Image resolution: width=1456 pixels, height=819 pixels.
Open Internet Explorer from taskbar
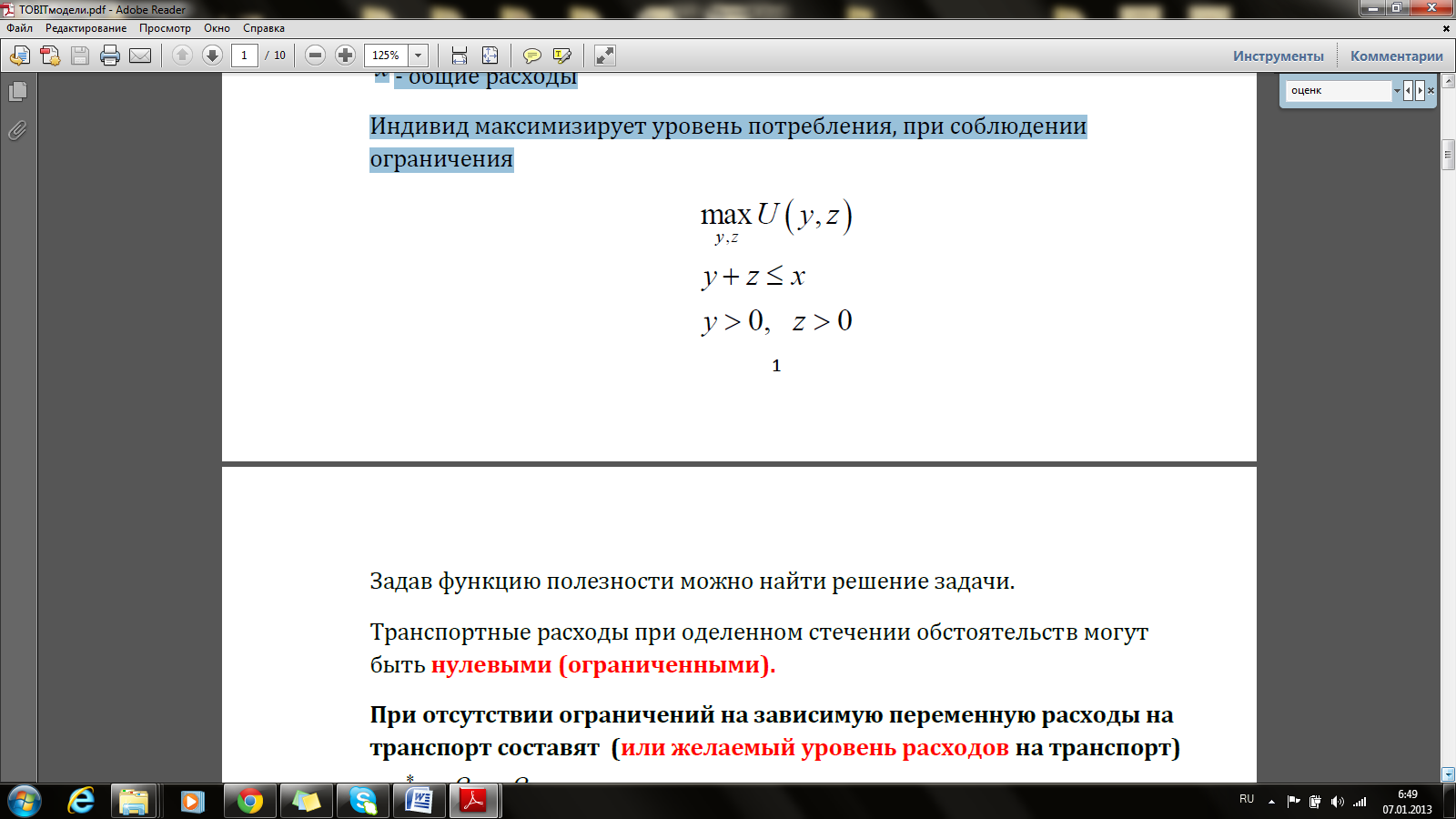[x=81, y=801]
